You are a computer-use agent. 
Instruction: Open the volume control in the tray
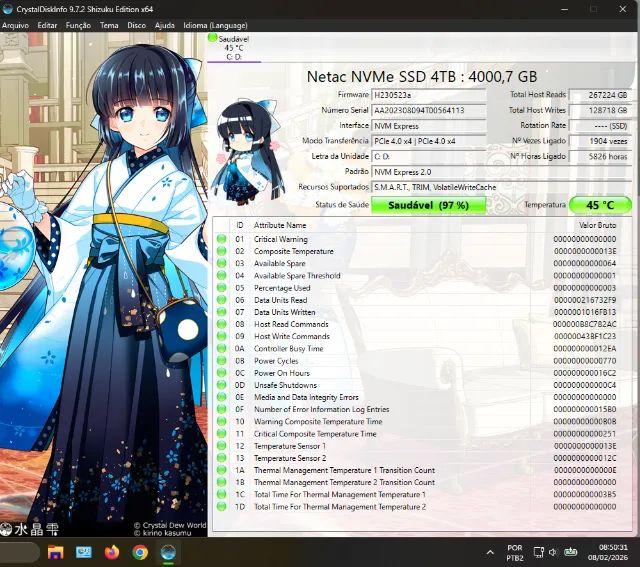coord(553,552)
